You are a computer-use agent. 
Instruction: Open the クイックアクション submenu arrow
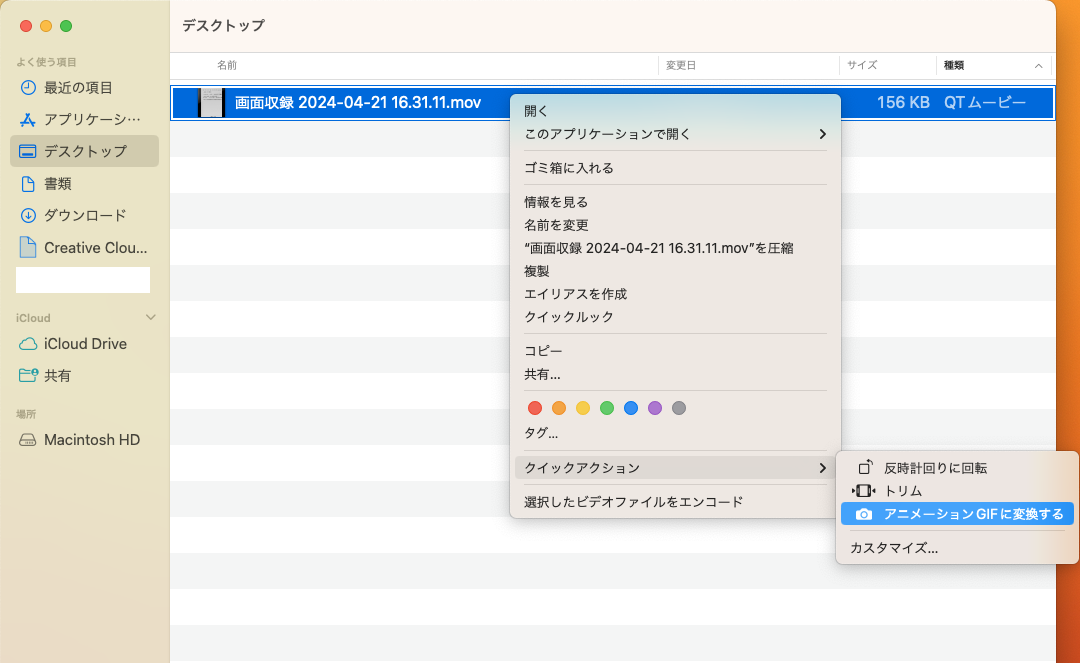(x=823, y=467)
